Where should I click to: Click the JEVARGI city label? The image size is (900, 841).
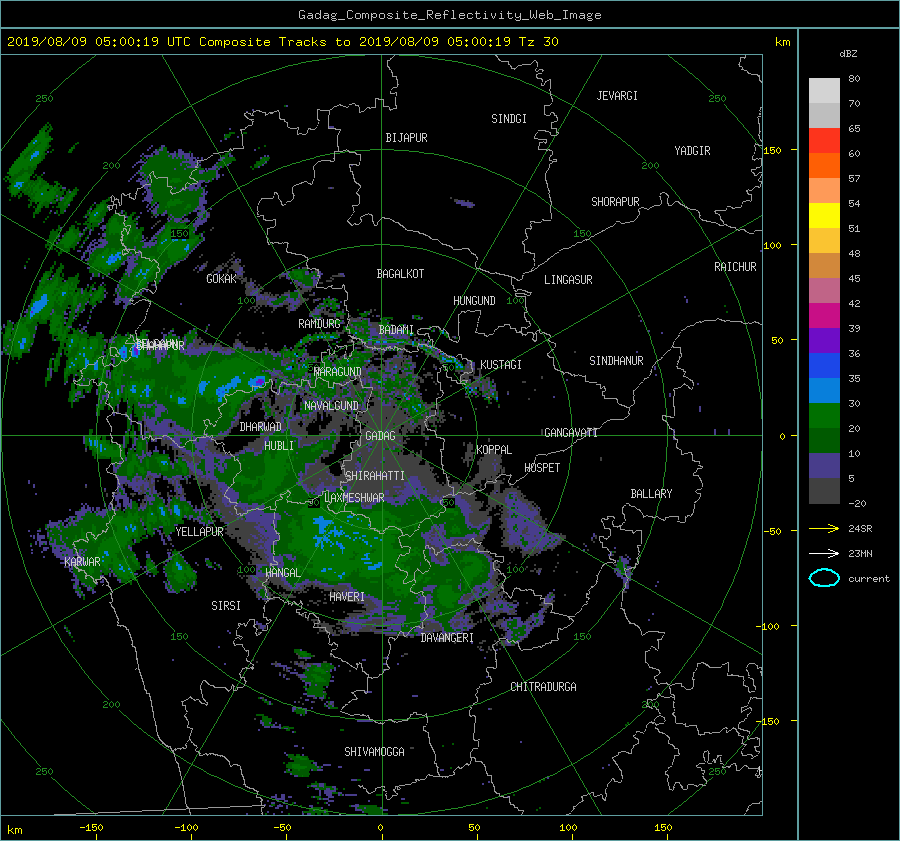617,96
